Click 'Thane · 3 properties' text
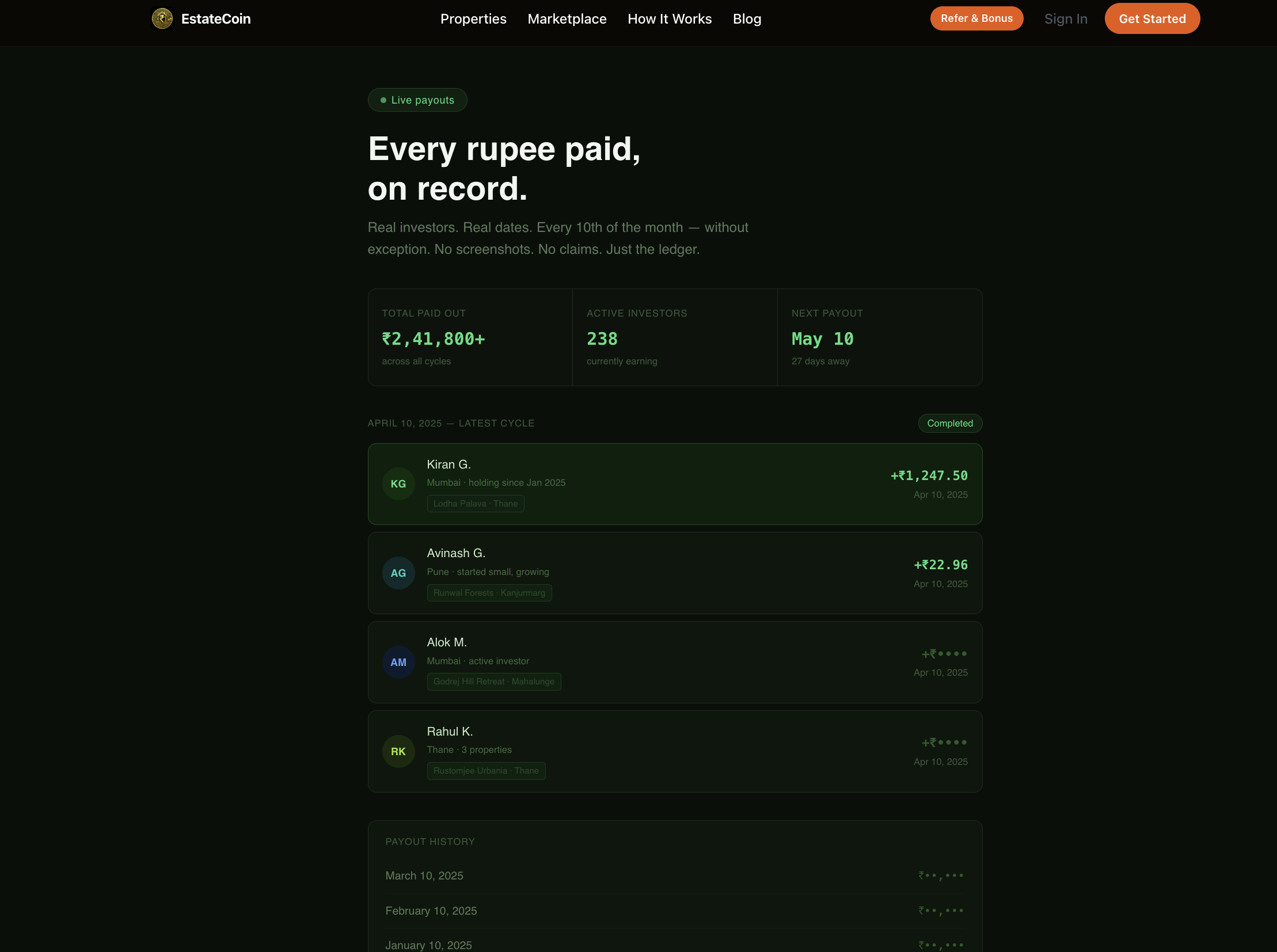This screenshot has width=1277, height=952. (x=469, y=750)
